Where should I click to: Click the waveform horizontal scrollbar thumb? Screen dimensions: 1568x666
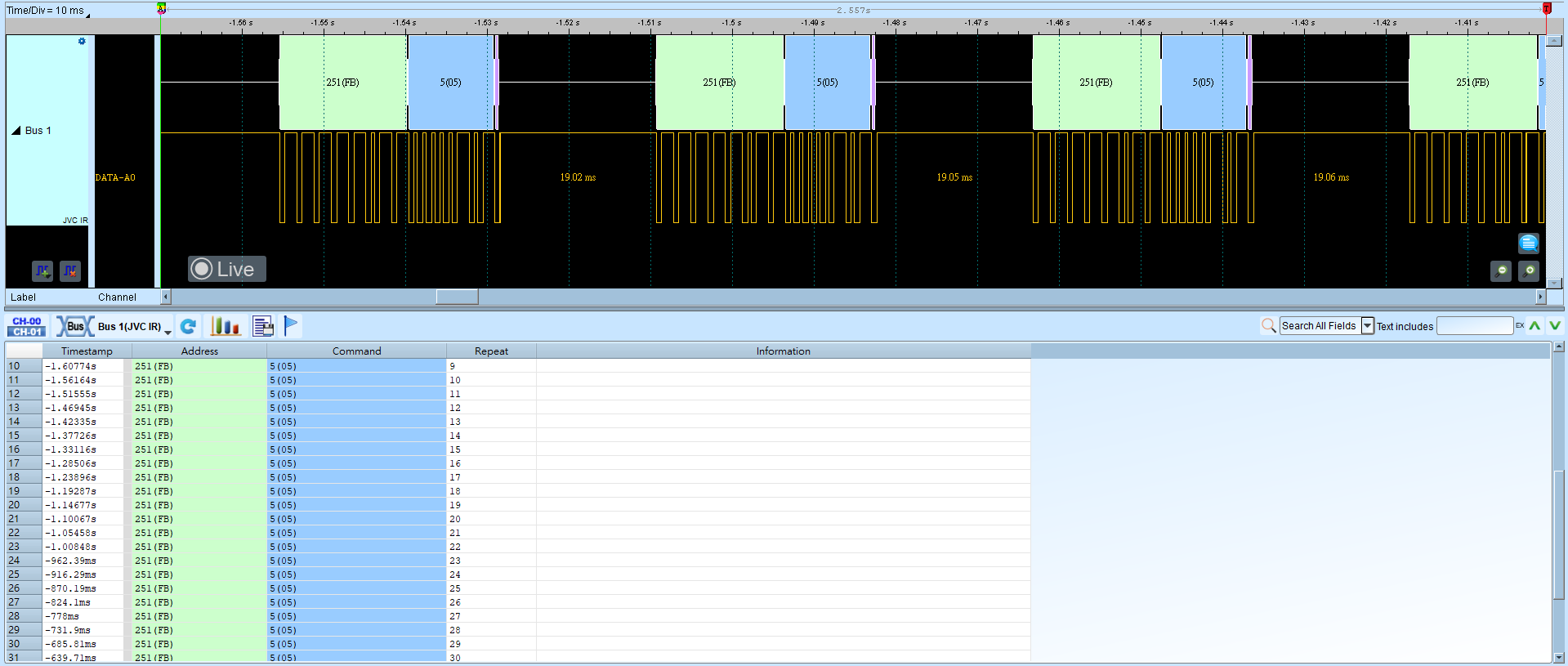pyautogui.click(x=457, y=297)
